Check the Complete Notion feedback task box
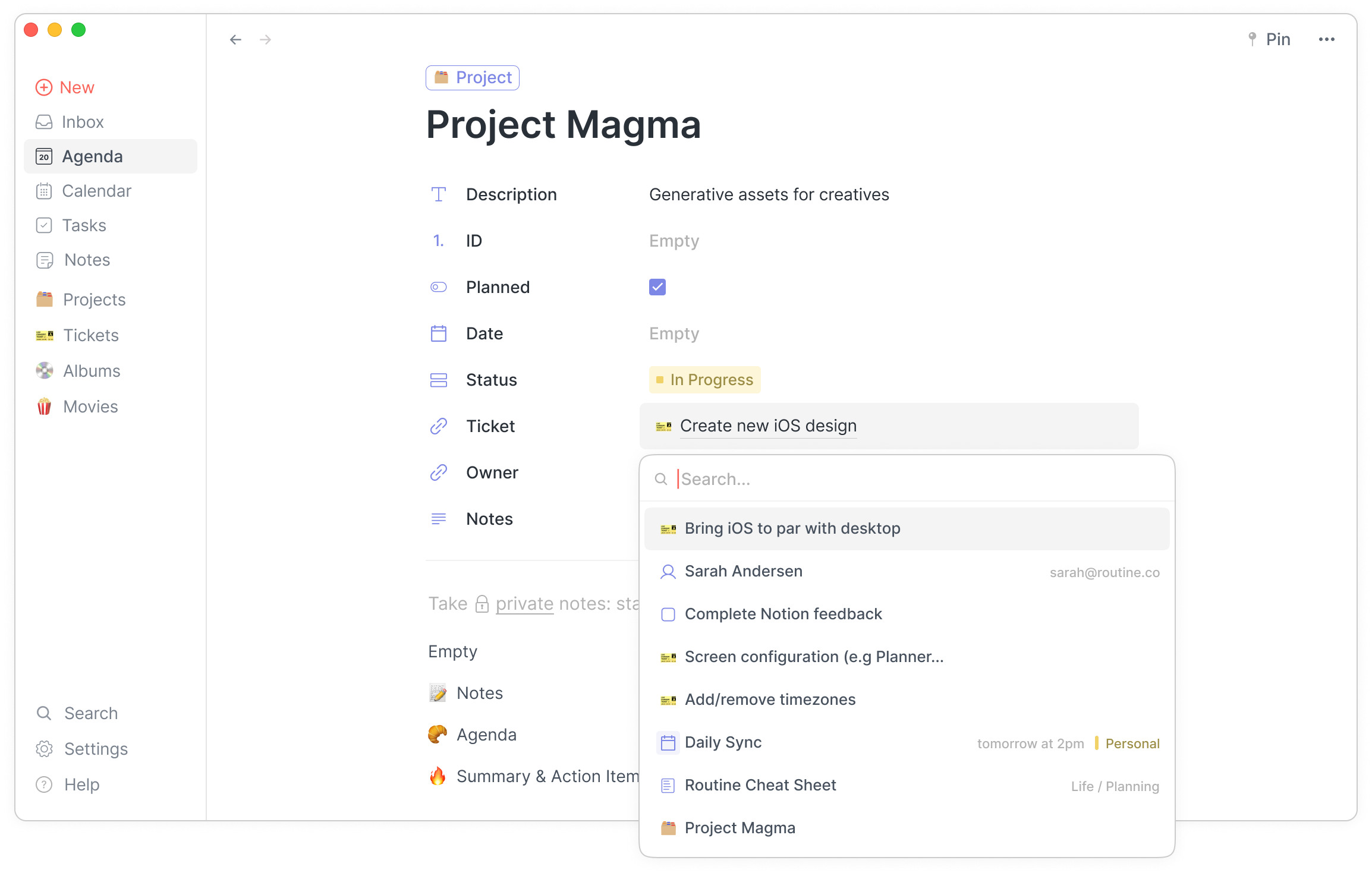 click(668, 614)
